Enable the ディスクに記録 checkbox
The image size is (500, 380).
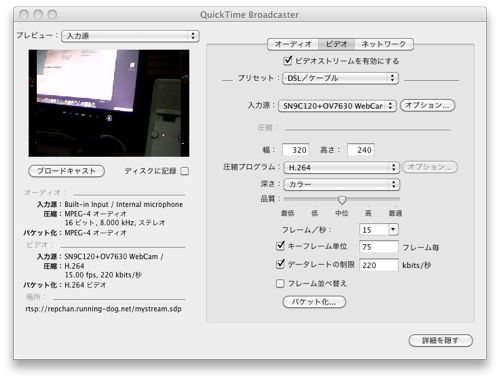point(184,171)
